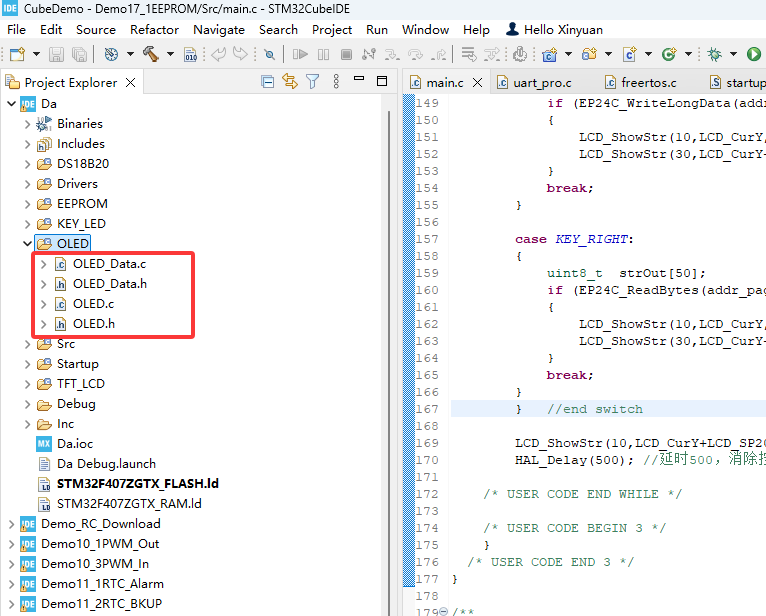
Task: Click the build configuration target icon
Action: (x=111, y=54)
